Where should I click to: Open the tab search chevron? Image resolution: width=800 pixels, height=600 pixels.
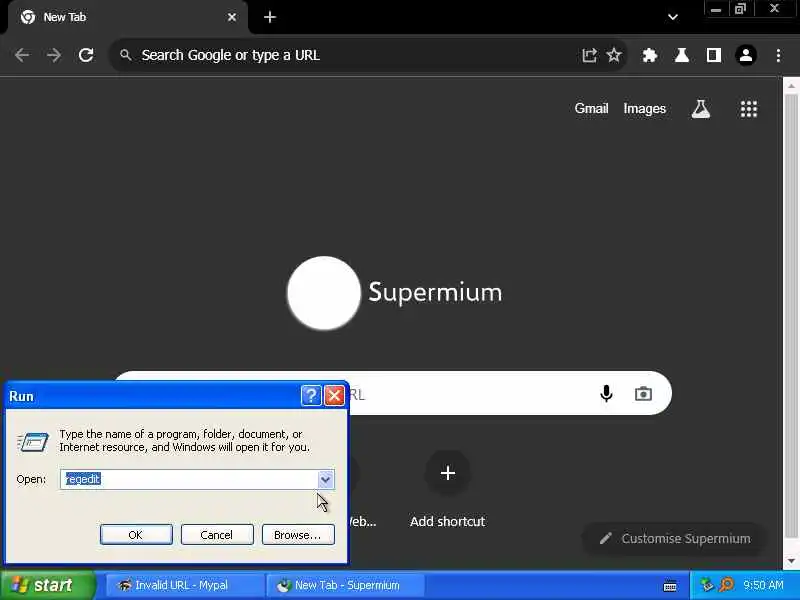(673, 17)
